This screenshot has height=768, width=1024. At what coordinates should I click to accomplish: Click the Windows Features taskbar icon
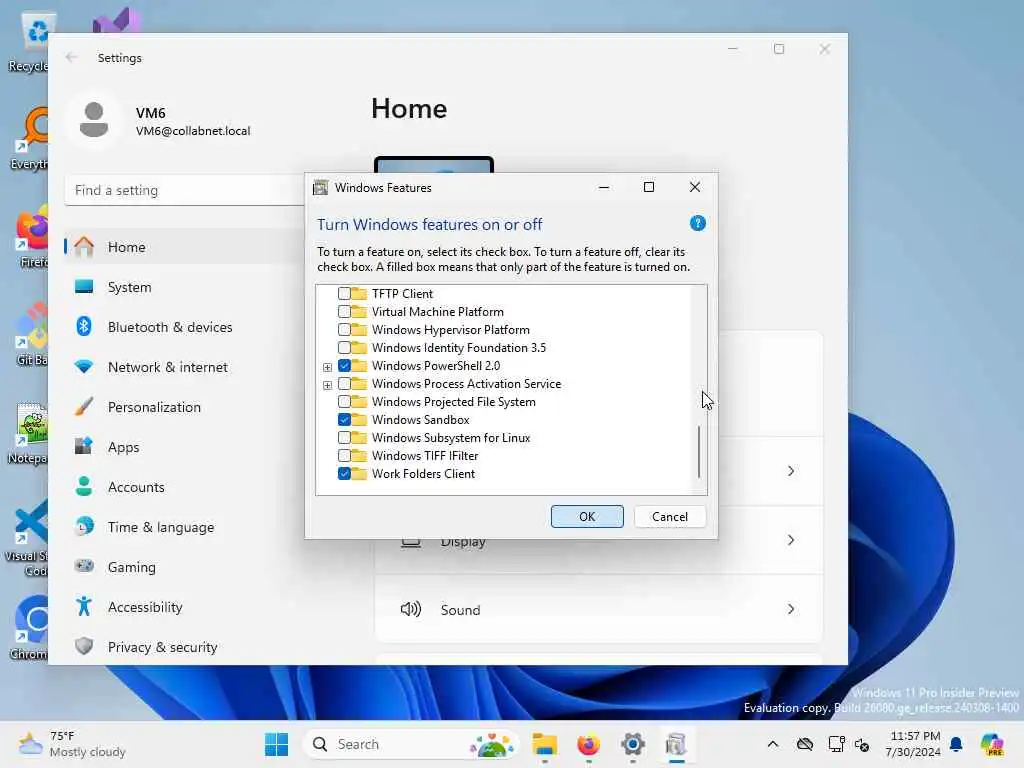676,744
